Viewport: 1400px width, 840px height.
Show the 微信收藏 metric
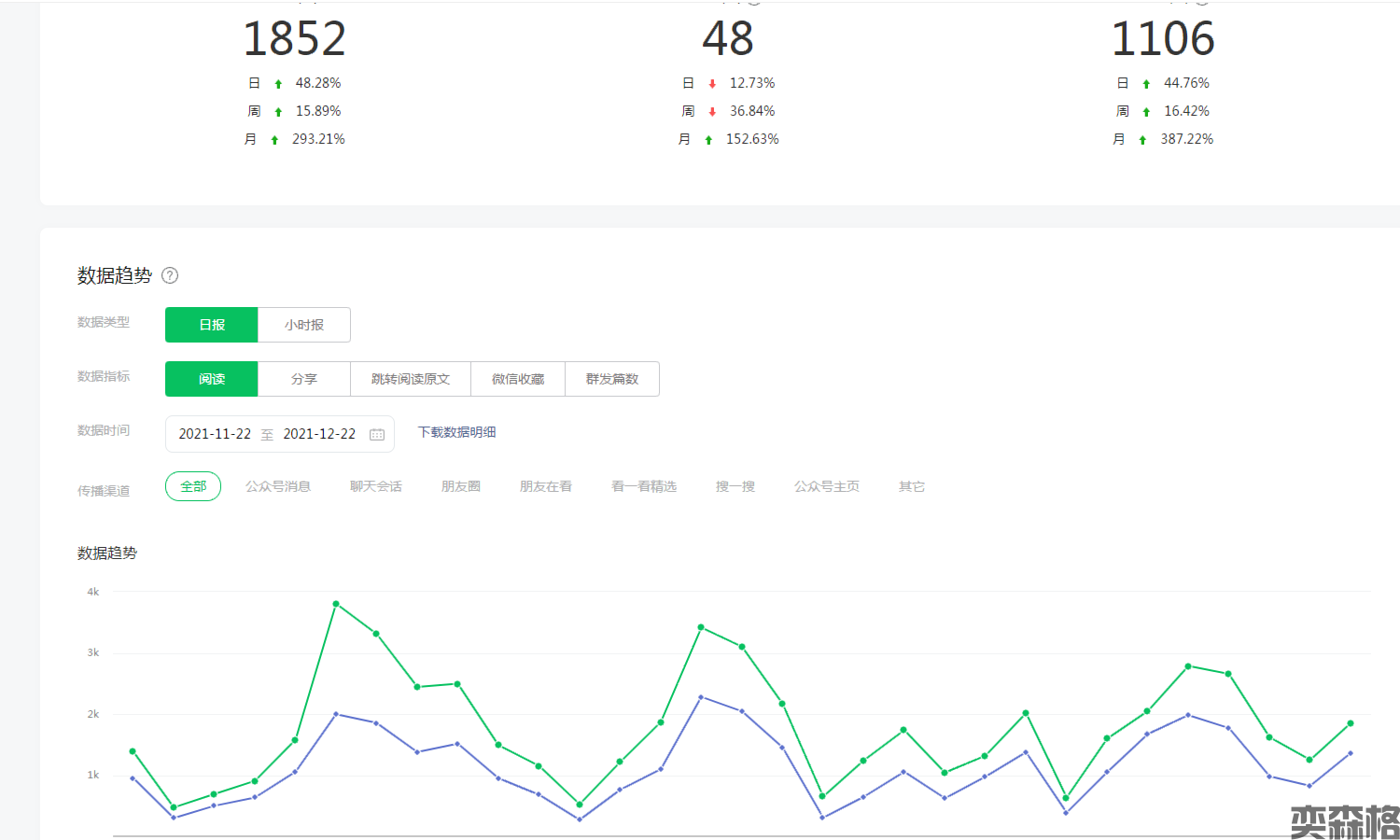tap(518, 379)
